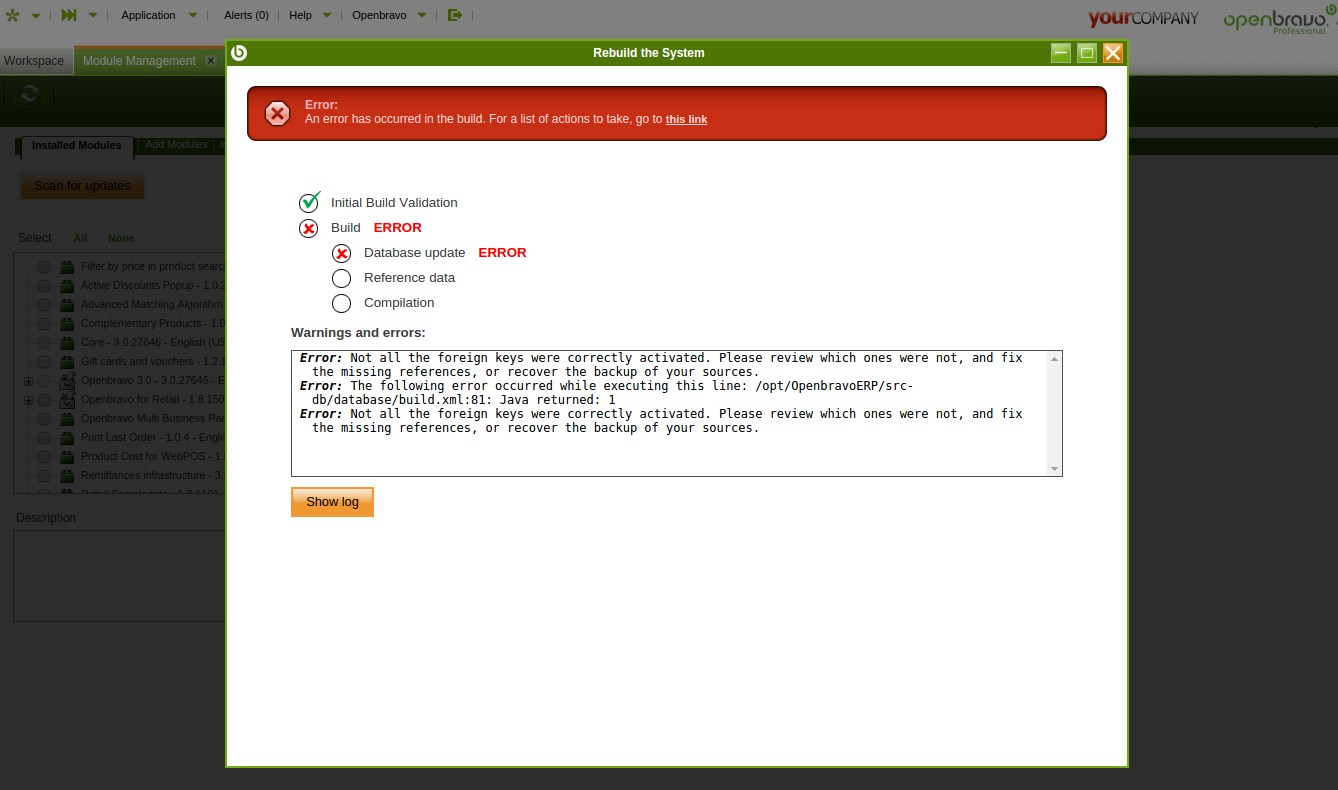1338x790 pixels.
Task: Click module icon for Print Last Order
Action: pos(67,438)
